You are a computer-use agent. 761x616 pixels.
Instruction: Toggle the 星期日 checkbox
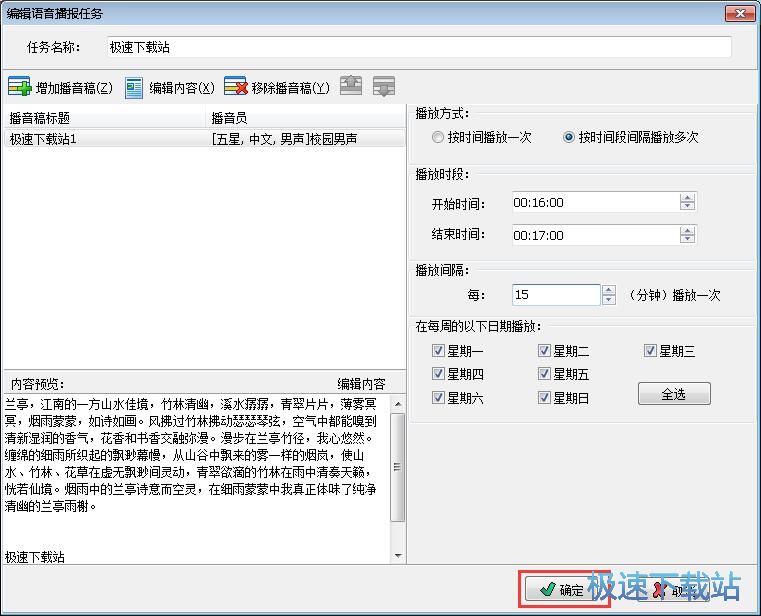544,398
